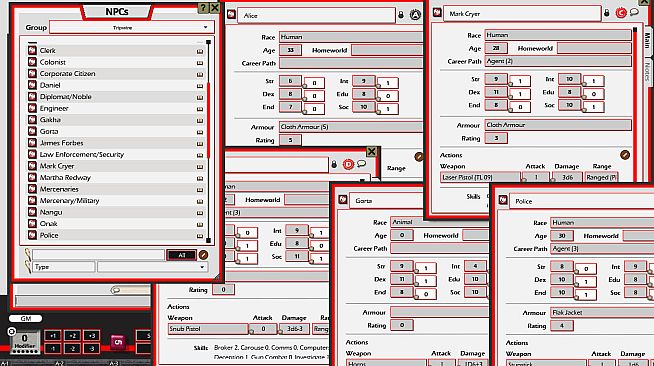Image resolution: width=654 pixels, height=366 pixels.
Task: Click the chat speech bubble icon
Action: [116, 290]
